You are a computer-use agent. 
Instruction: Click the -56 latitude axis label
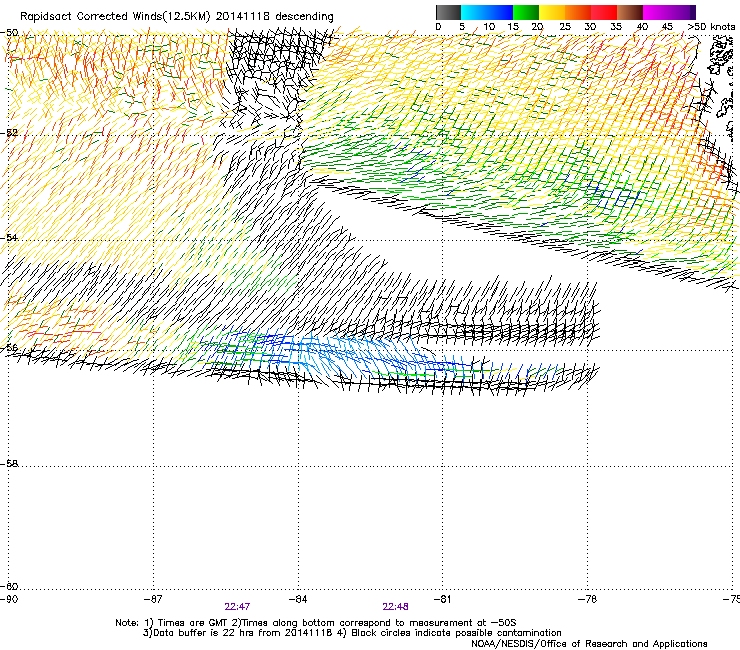(x=9, y=347)
